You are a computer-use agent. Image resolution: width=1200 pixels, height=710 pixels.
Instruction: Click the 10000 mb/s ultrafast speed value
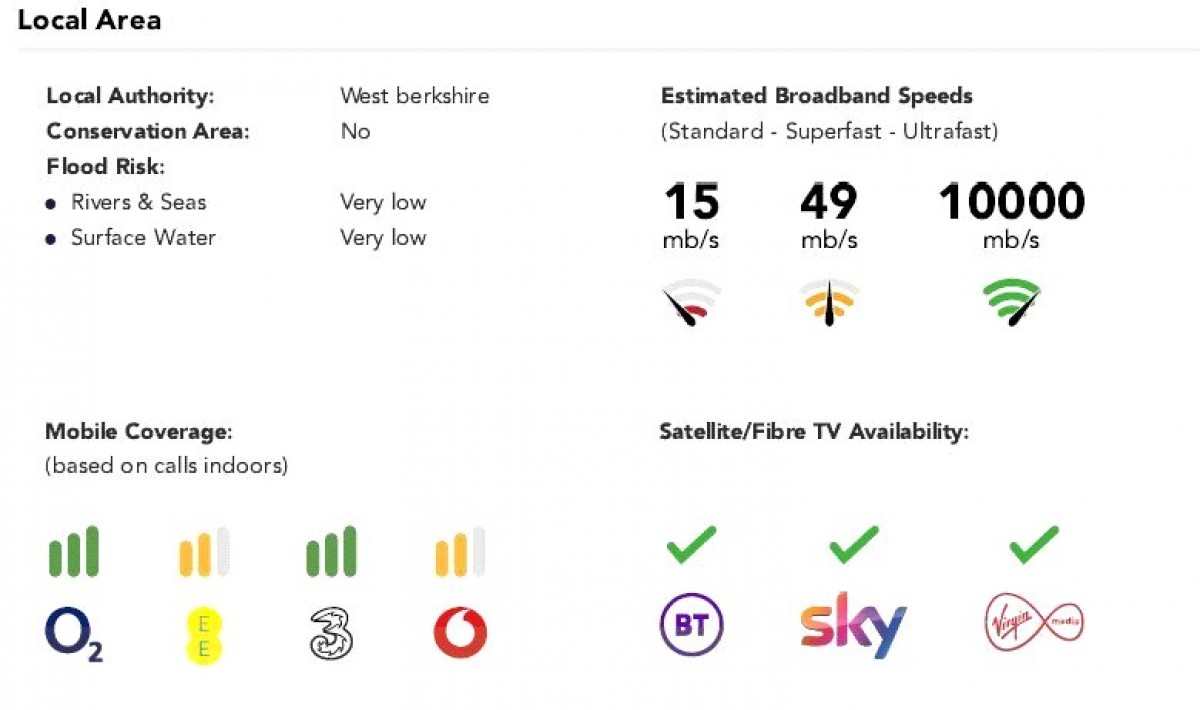(1012, 215)
